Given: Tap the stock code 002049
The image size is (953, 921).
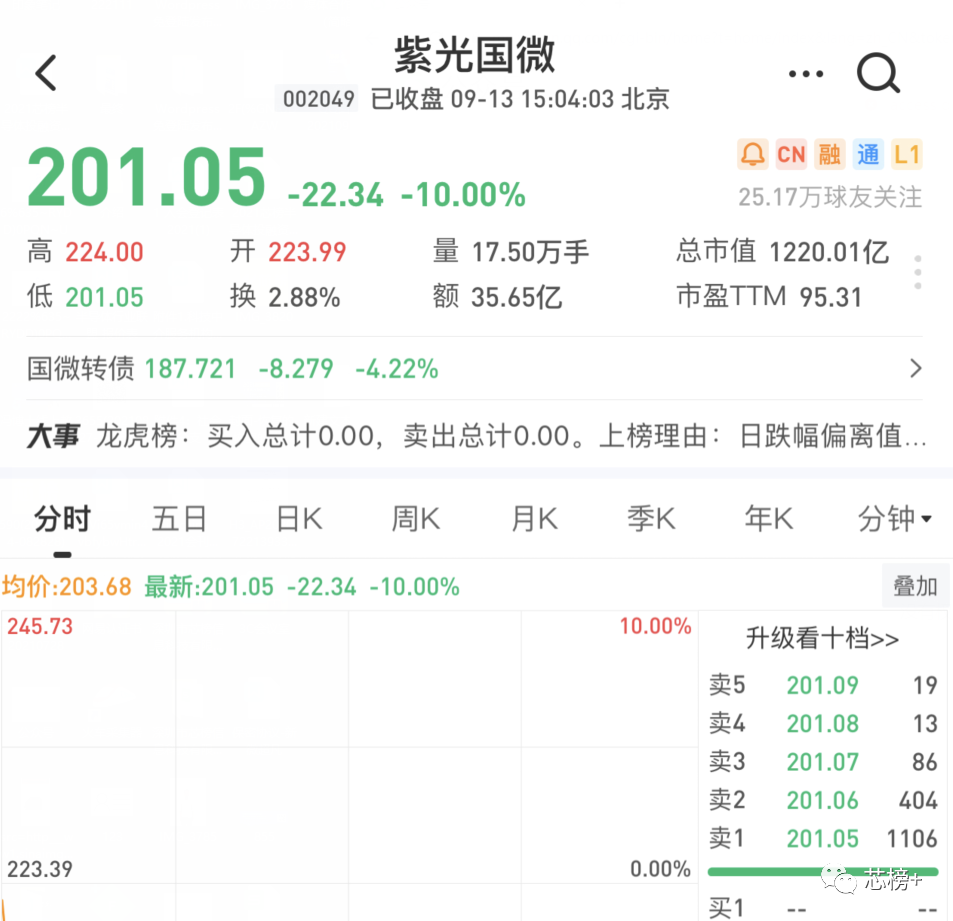Looking at the screenshot, I should coord(318,98).
